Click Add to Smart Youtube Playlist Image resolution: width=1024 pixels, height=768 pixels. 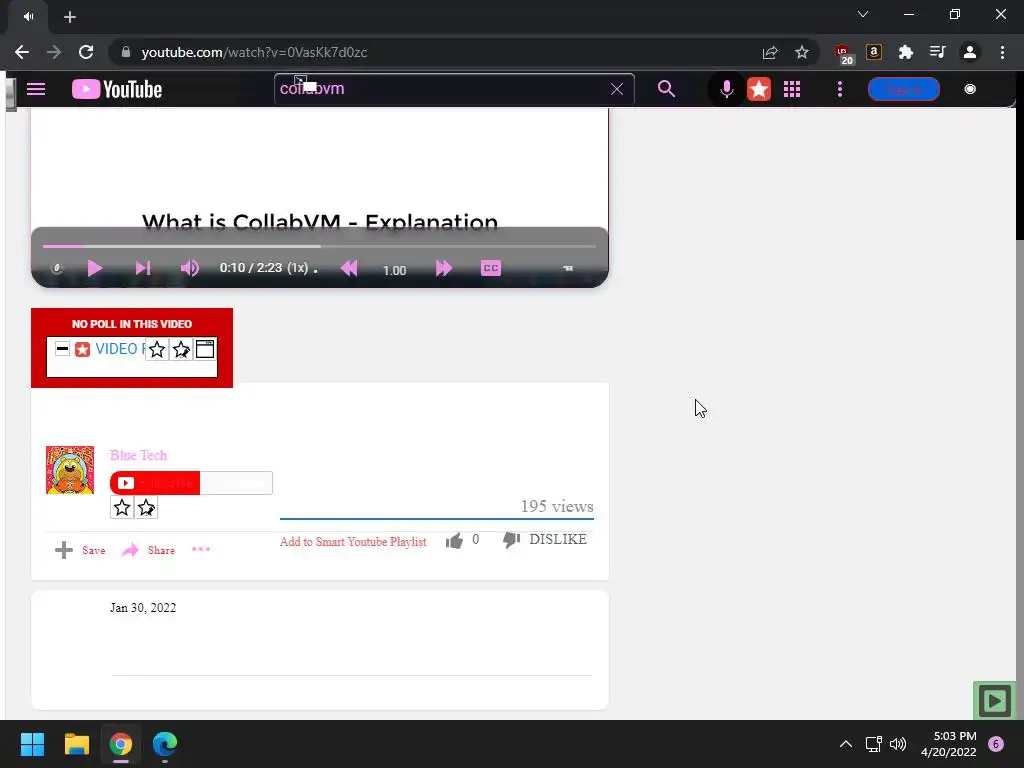point(353,541)
